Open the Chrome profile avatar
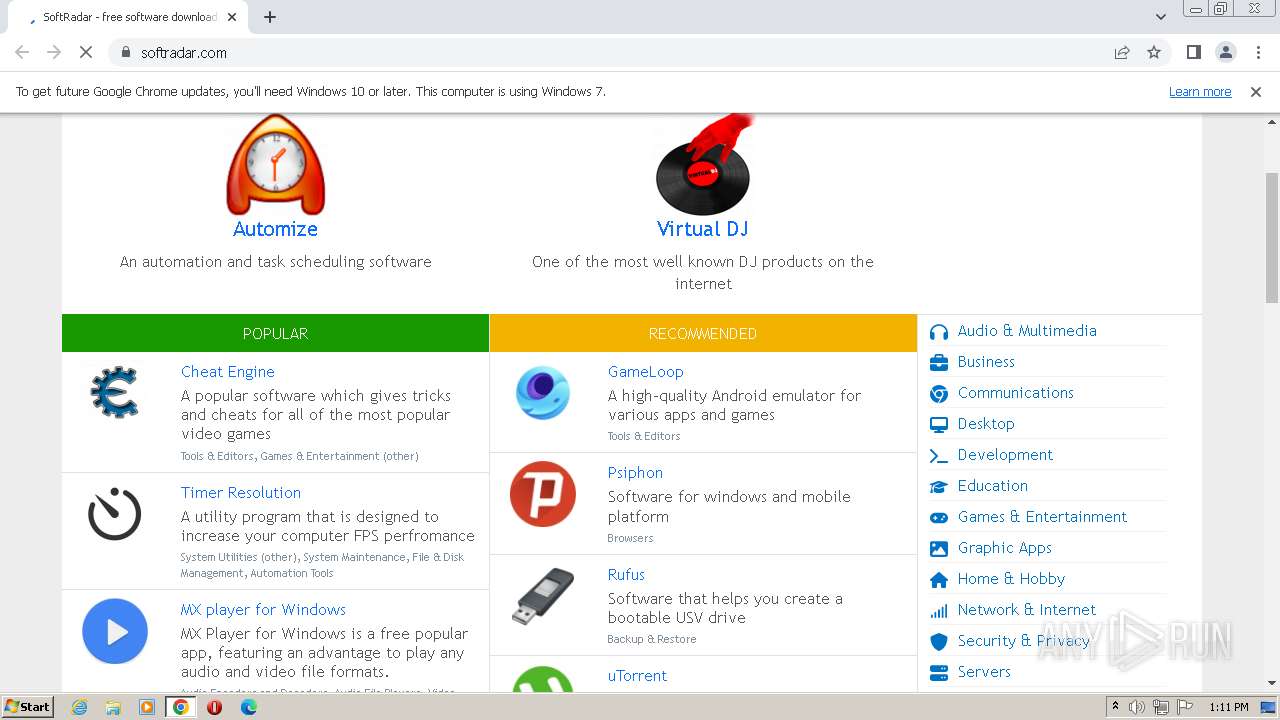Screen dimensions: 1280x720 point(1226,52)
